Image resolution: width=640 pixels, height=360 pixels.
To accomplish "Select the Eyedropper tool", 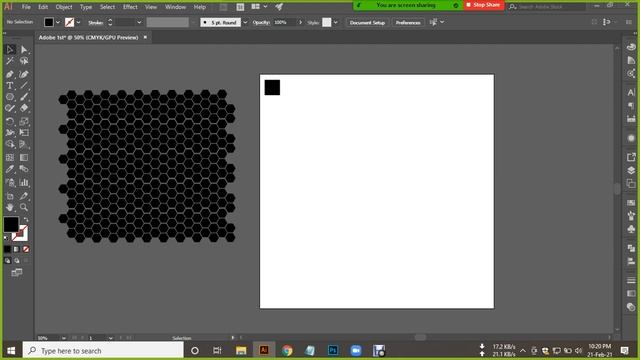I will pos(10,169).
